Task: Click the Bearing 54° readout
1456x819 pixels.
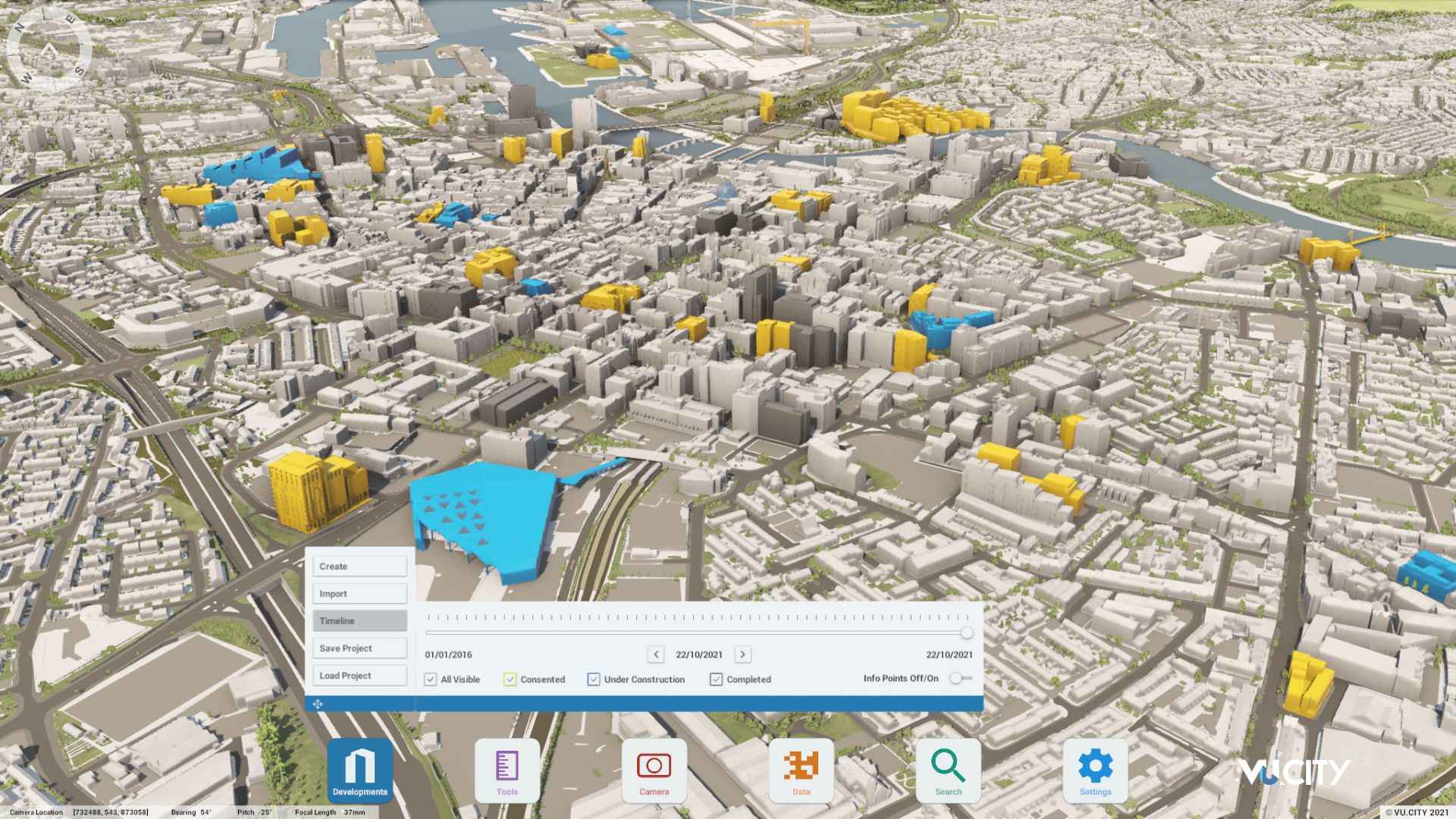Action: 191,812
